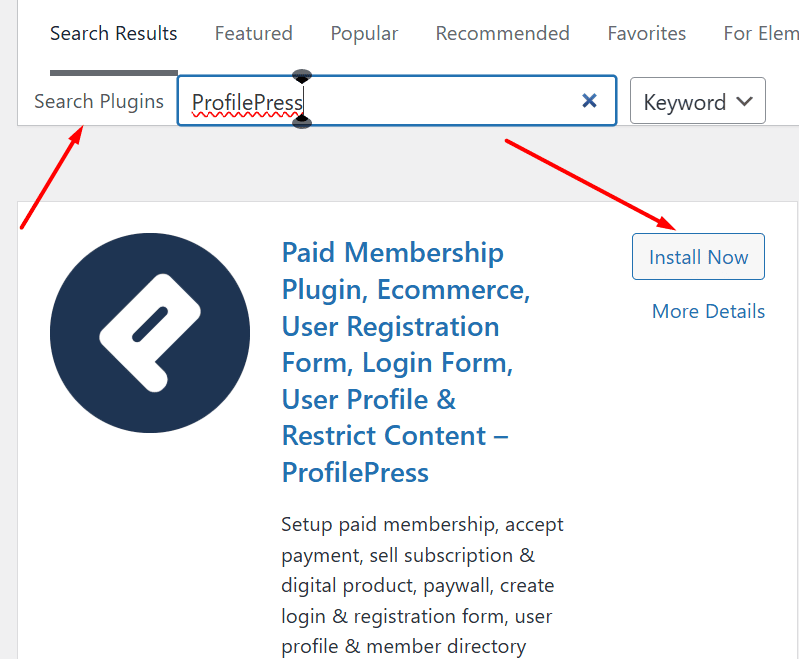Click the typed ProfilePress text in search box
The height and width of the screenshot is (659, 799).
(246, 102)
